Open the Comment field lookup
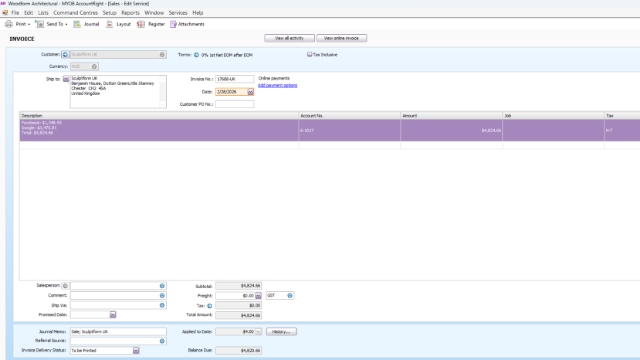This screenshot has width=640, height=360. click(x=162, y=296)
